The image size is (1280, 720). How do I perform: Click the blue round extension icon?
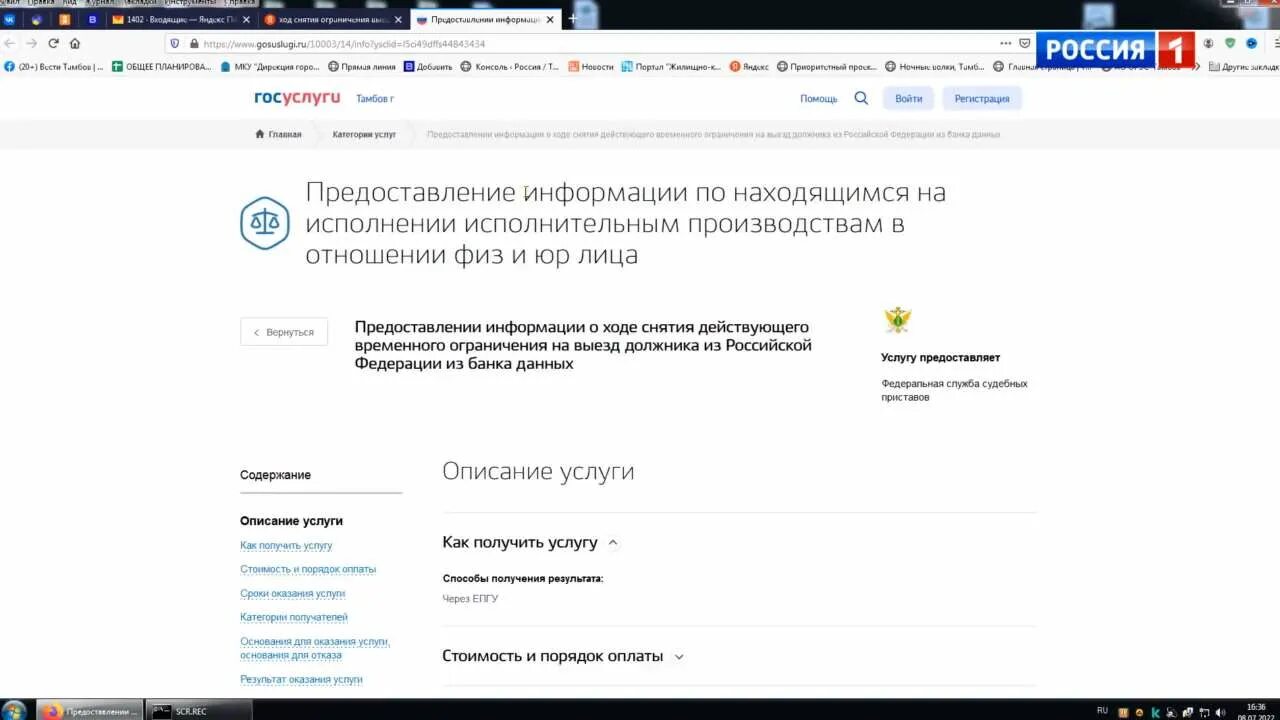coord(1251,43)
